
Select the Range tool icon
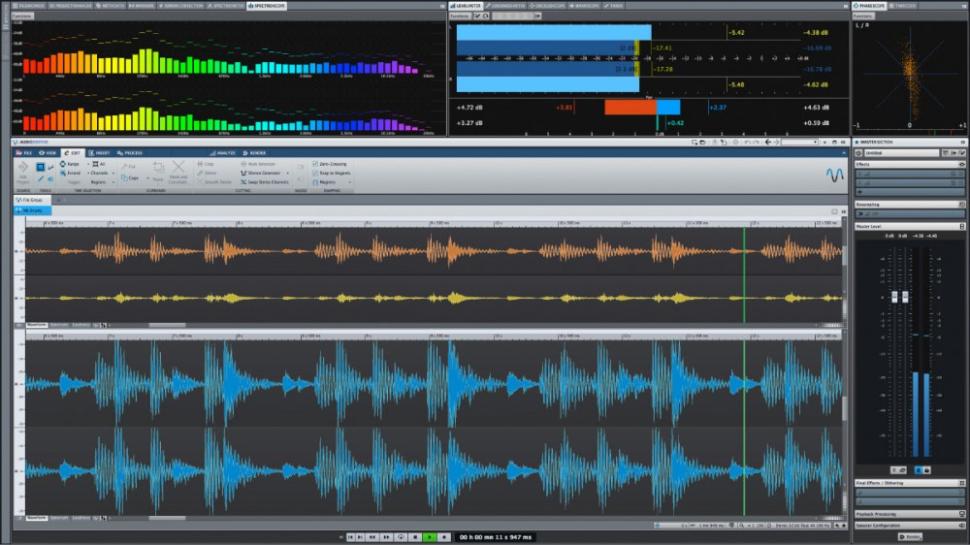tap(41, 166)
